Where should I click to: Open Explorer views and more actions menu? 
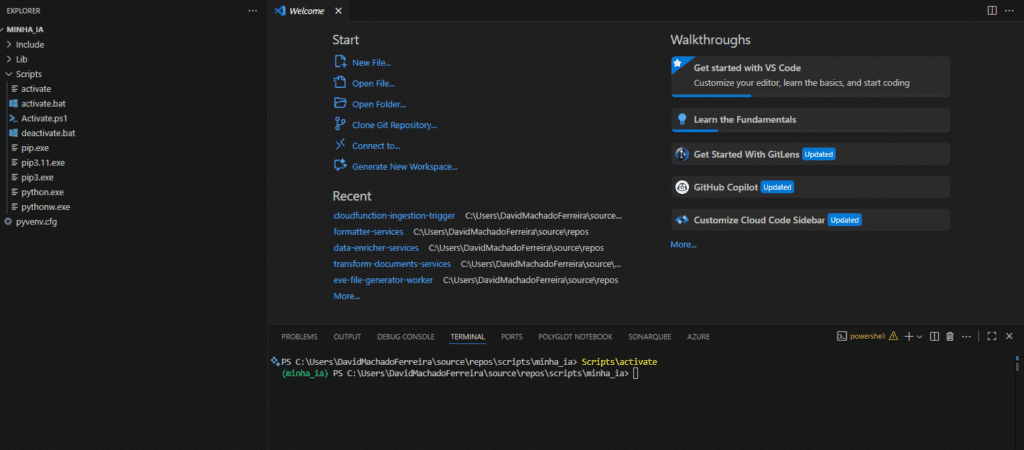(x=252, y=10)
